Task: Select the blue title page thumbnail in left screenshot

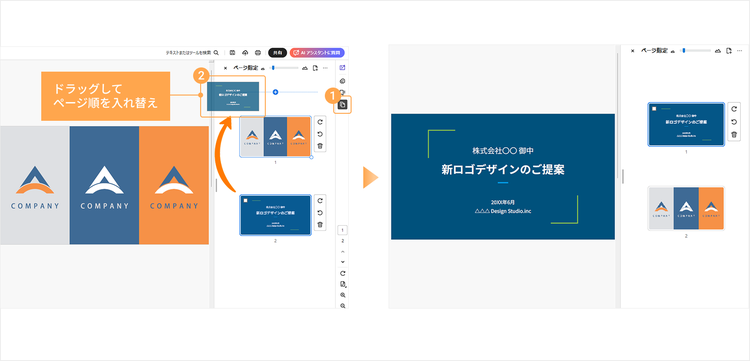Action: (x=276, y=215)
